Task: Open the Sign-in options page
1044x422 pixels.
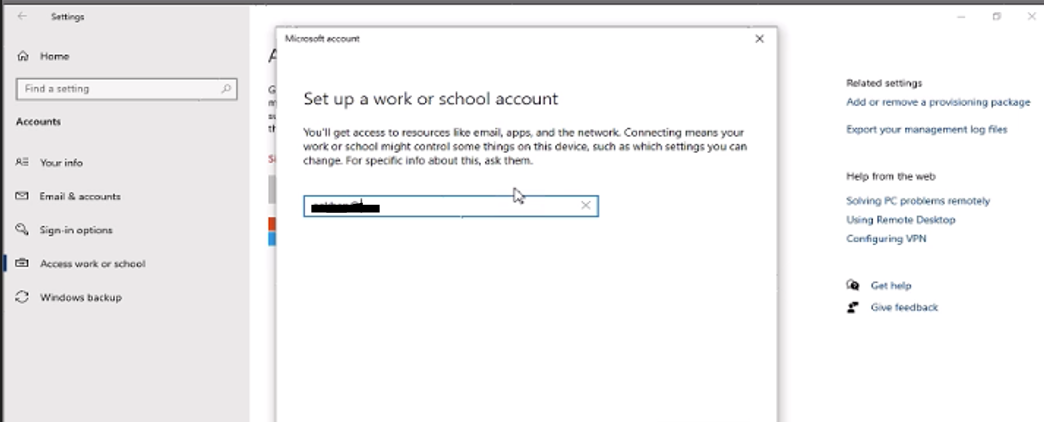Action: (x=76, y=230)
